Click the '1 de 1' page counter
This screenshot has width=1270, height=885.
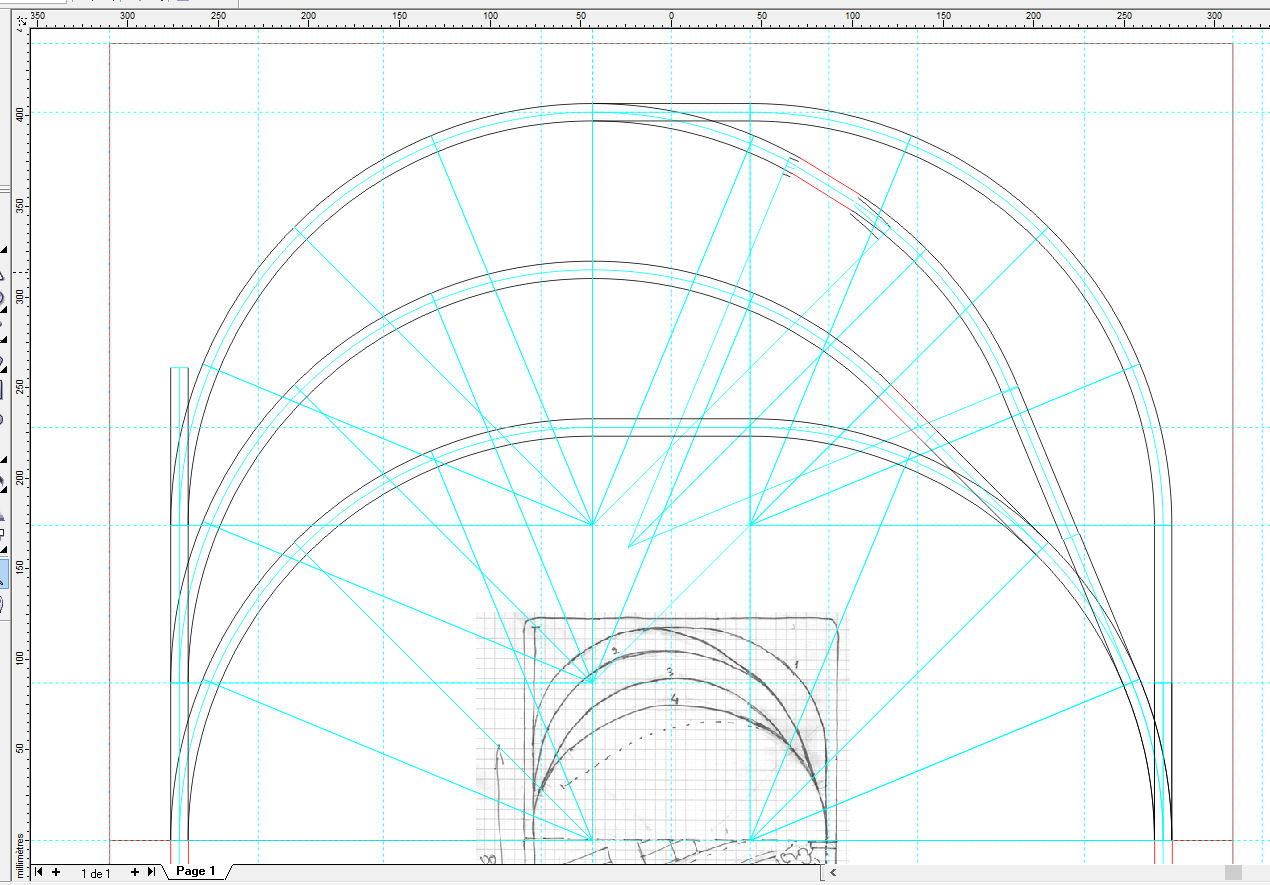pyautogui.click(x=96, y=873)
